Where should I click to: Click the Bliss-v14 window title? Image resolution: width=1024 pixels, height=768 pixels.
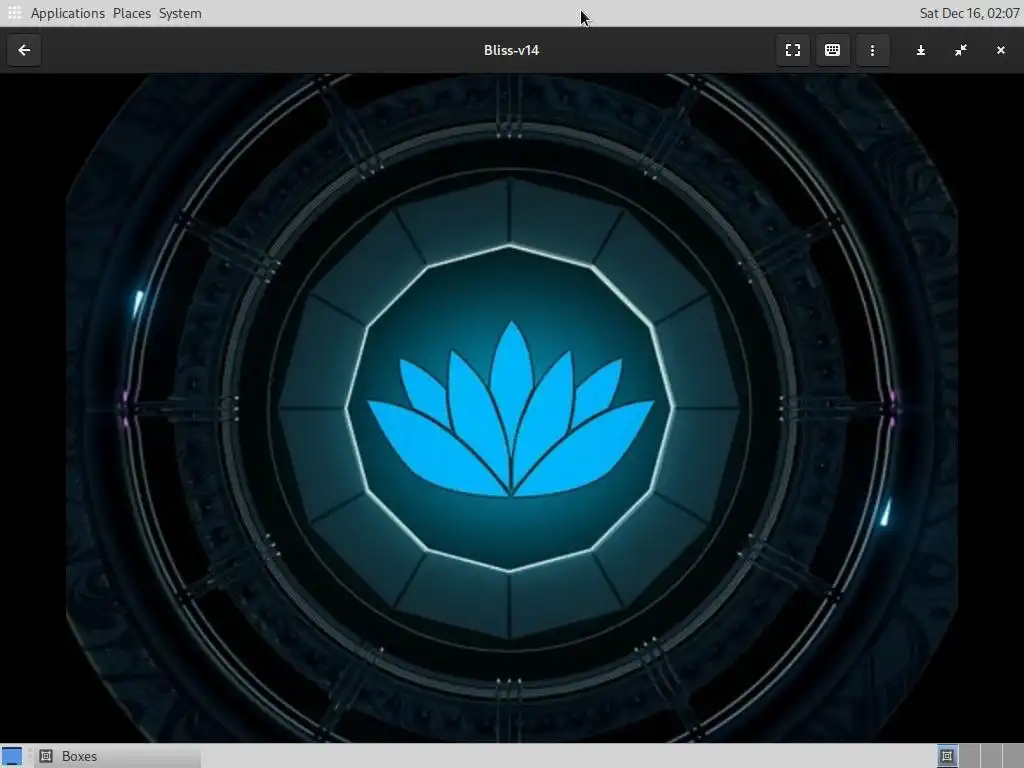pyautogui.click(x=511, y=50)
